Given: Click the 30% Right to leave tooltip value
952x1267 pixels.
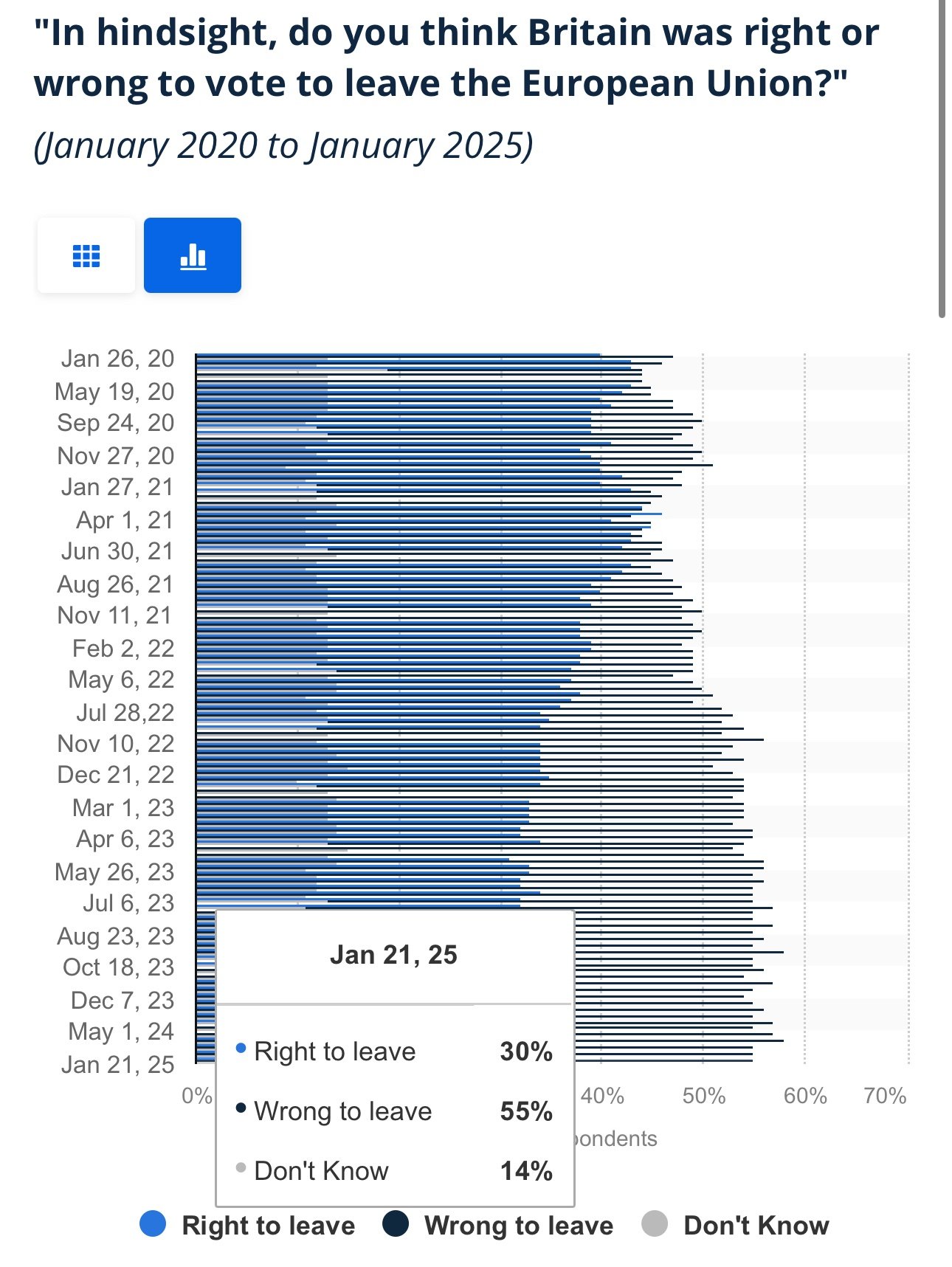Looking at the screenshot, I should click(x=526, y=1052).
